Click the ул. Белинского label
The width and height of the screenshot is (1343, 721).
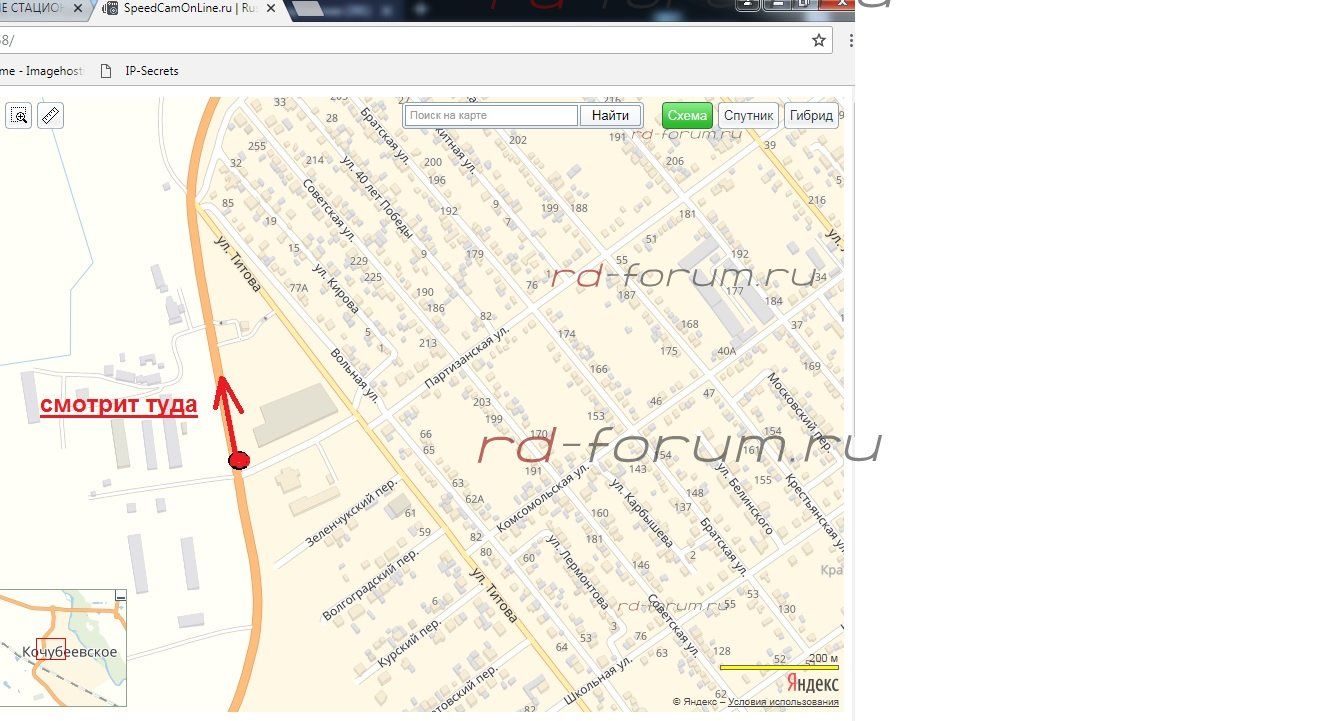coord(744,498)
